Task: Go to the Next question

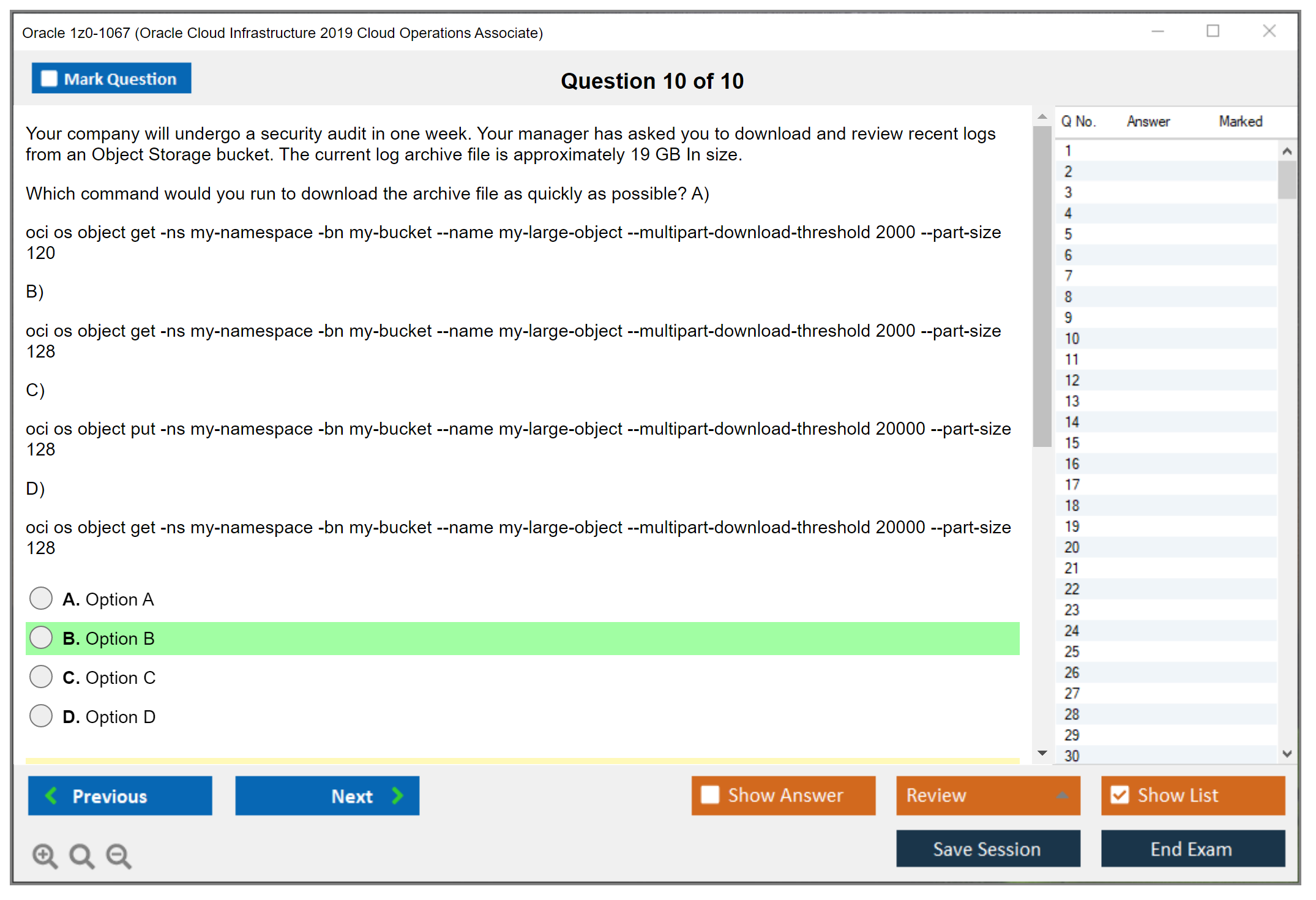Action: point(327,796)
